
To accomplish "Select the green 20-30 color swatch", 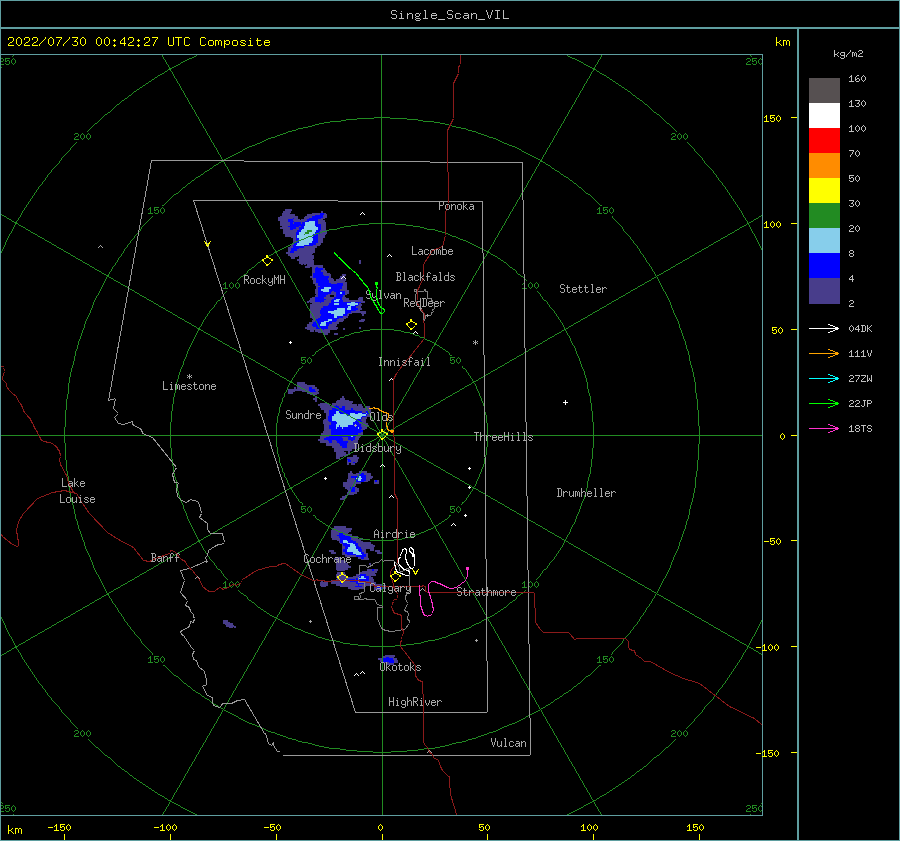I will point(824,216).
